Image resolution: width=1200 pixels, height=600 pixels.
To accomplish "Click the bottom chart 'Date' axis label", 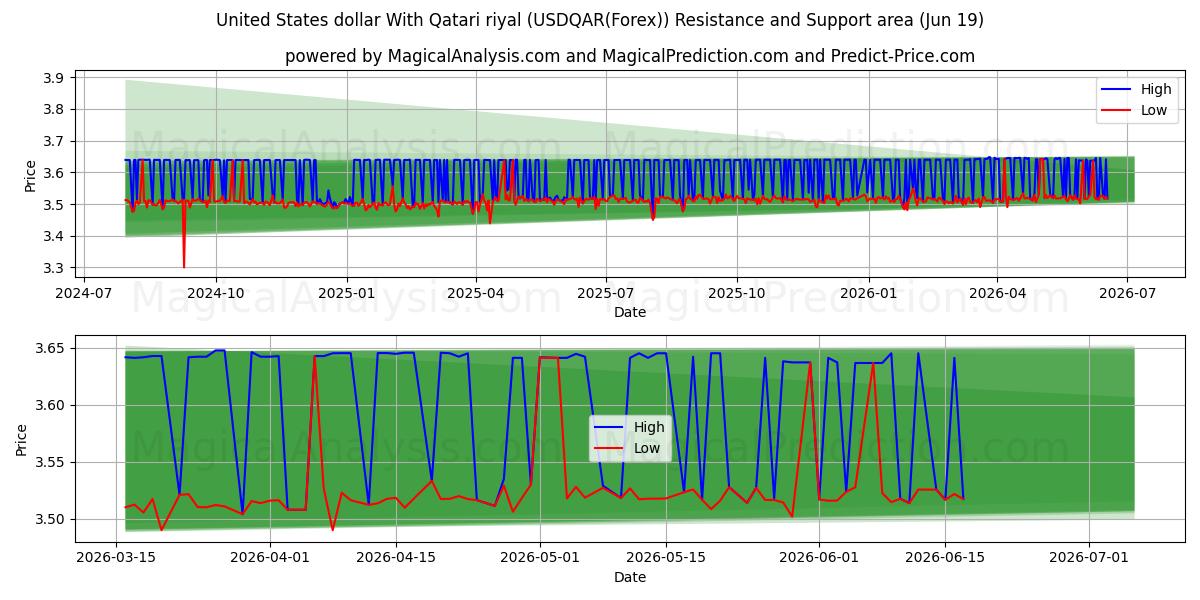I will pos(630,577).
